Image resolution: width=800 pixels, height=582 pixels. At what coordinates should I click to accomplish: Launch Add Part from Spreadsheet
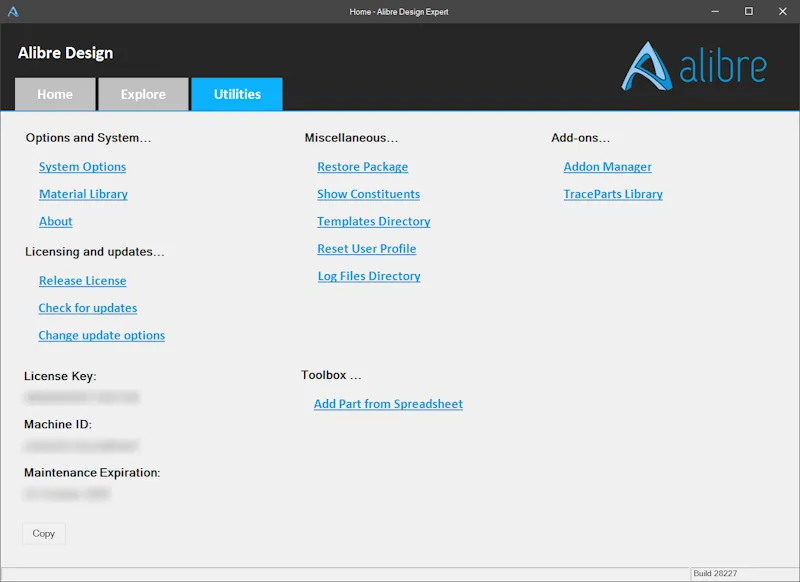click(388, 404)
